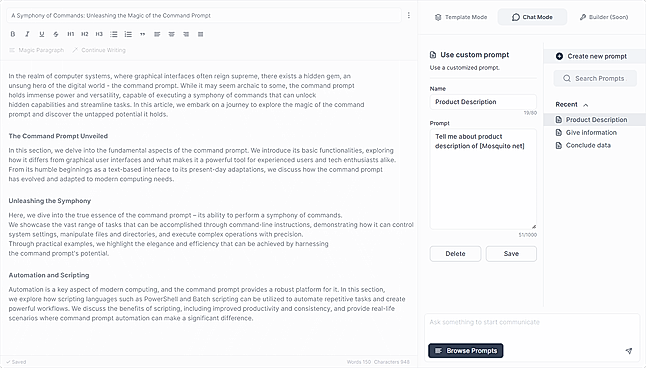This screenshot has width=646, height=368.
Task: Create a new prompt
Action: click(x=591, y=56)
